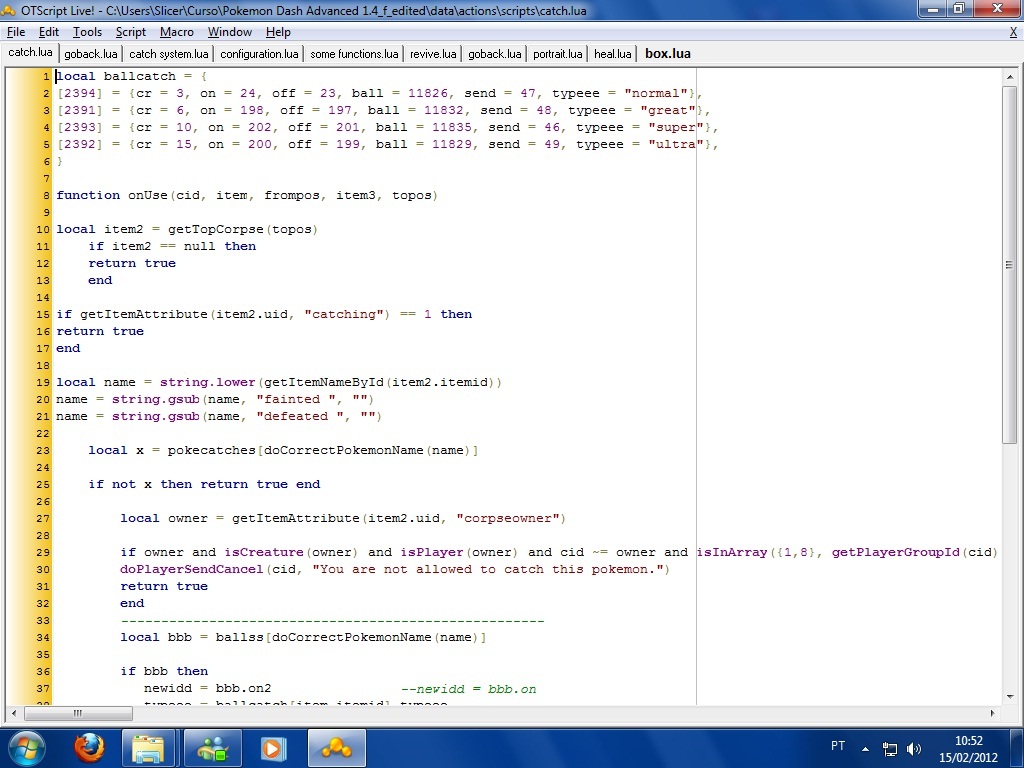Open Windows Explorer from the taskbar
1024x768 pixels.
(148, 748)
